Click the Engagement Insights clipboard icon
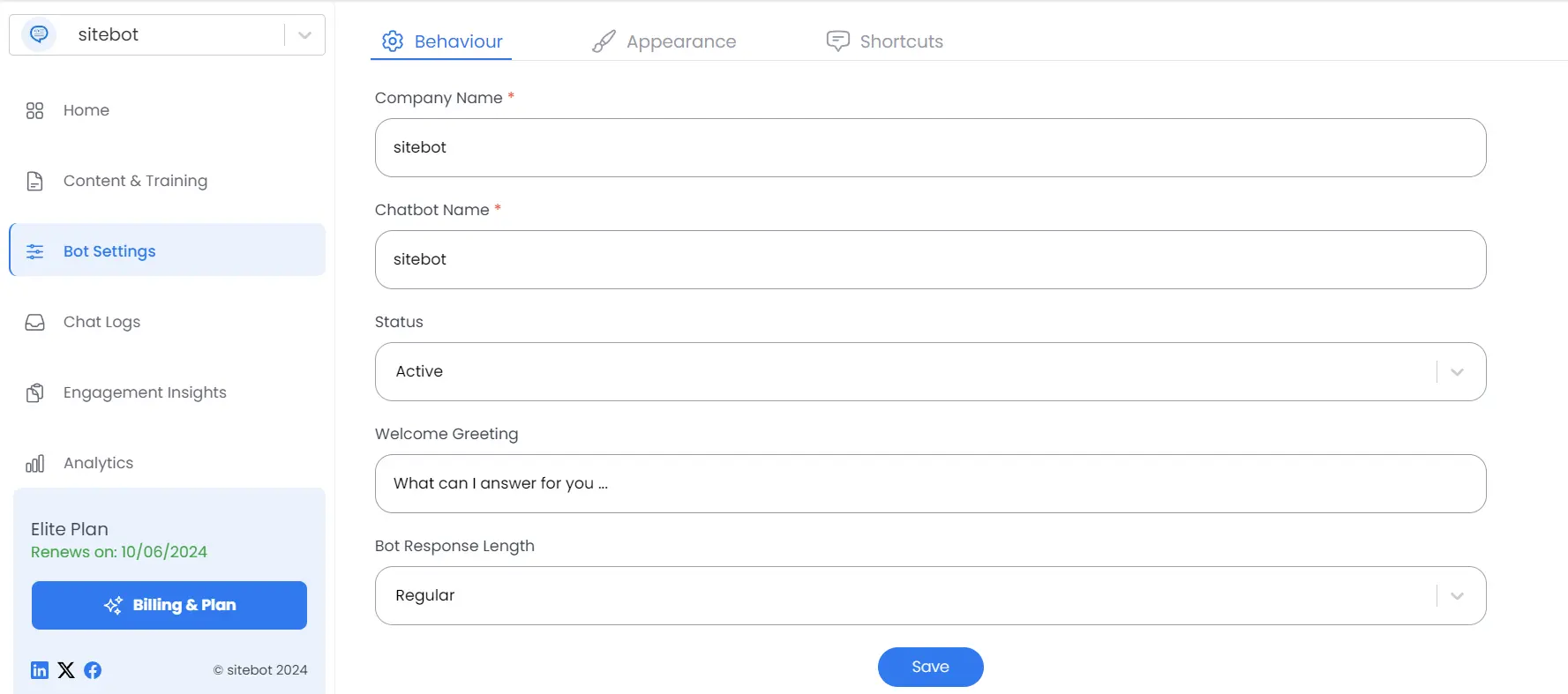Image resolution: width=1568 pixels, height=694 pixels. pyautogui.click(x=34, y=392)
